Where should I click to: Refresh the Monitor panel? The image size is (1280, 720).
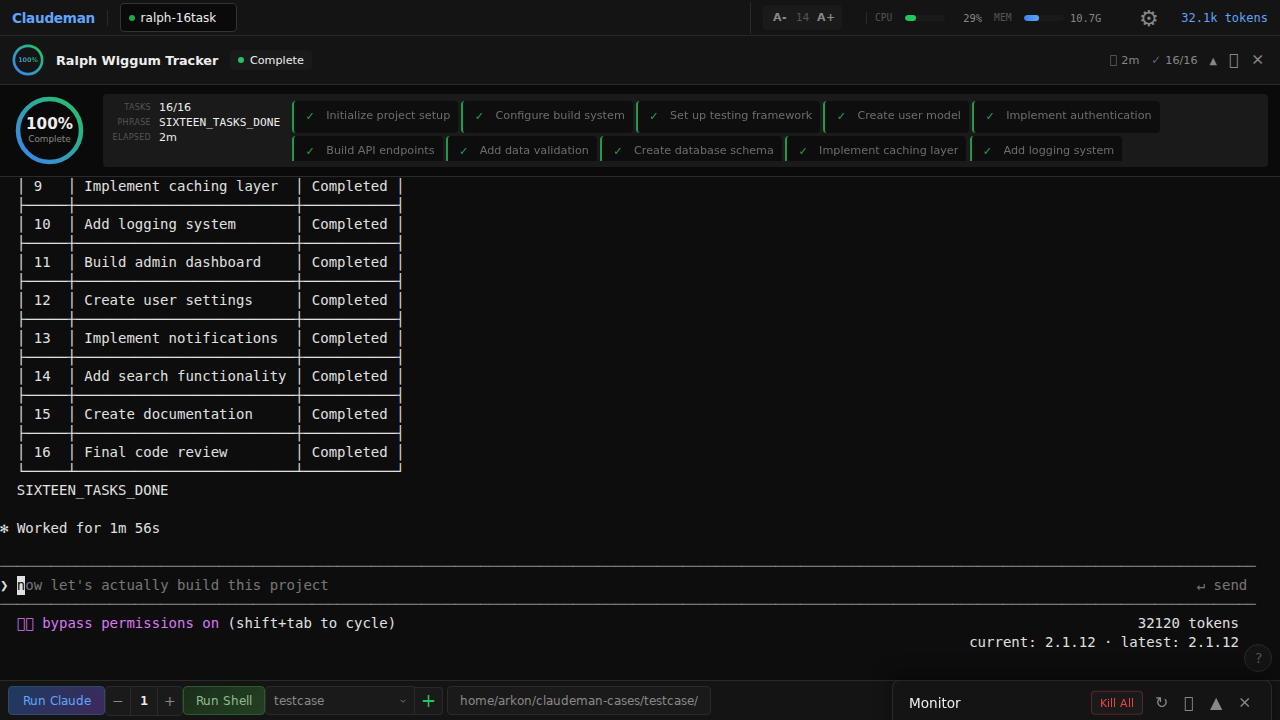pyautogui.click(x=1161, y=703)
